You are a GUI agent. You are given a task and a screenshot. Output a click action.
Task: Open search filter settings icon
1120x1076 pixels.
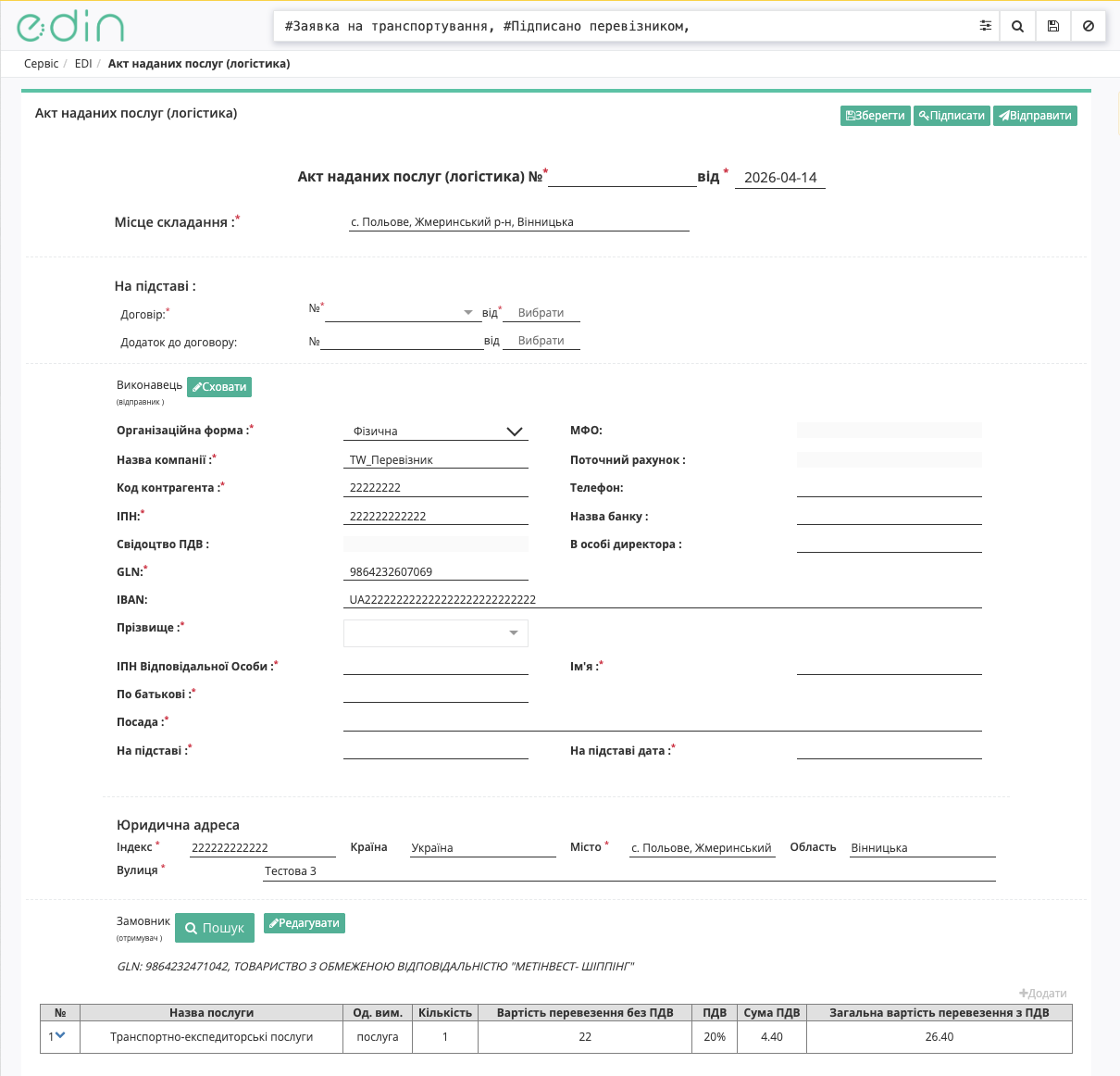tap(986, 26)
